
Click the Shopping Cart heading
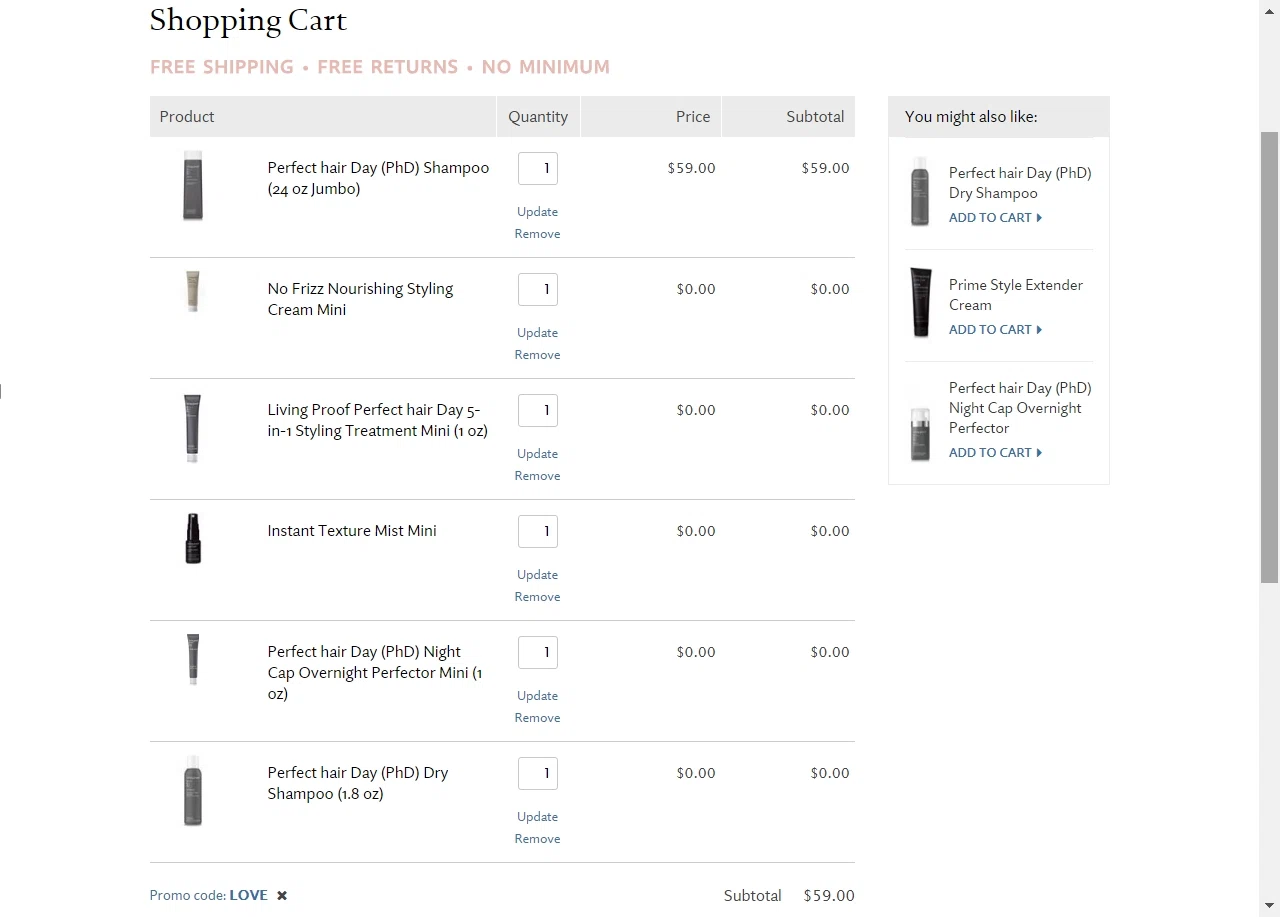point(248,20)
